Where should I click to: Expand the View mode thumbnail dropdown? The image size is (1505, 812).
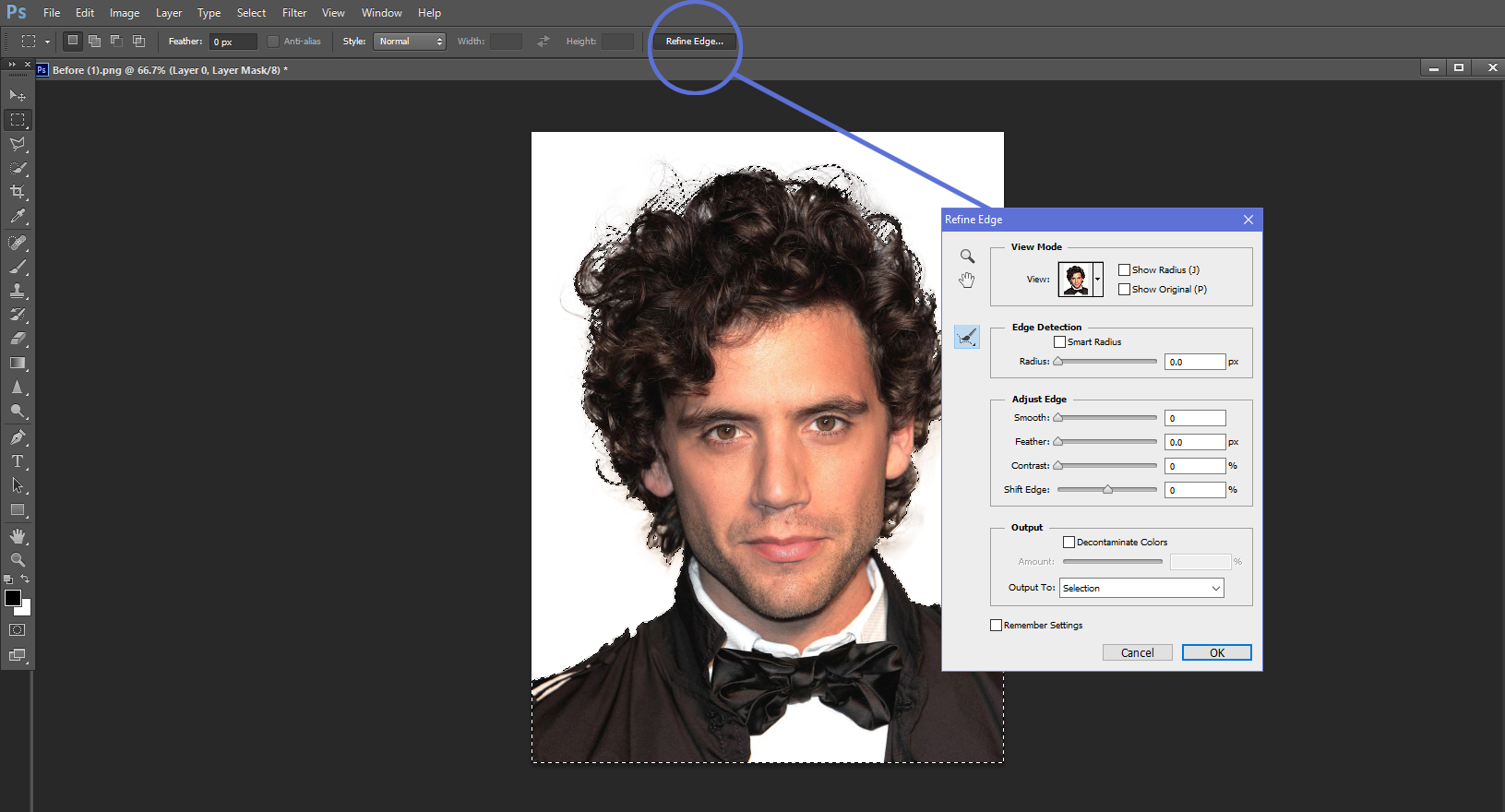(1097, 280)
